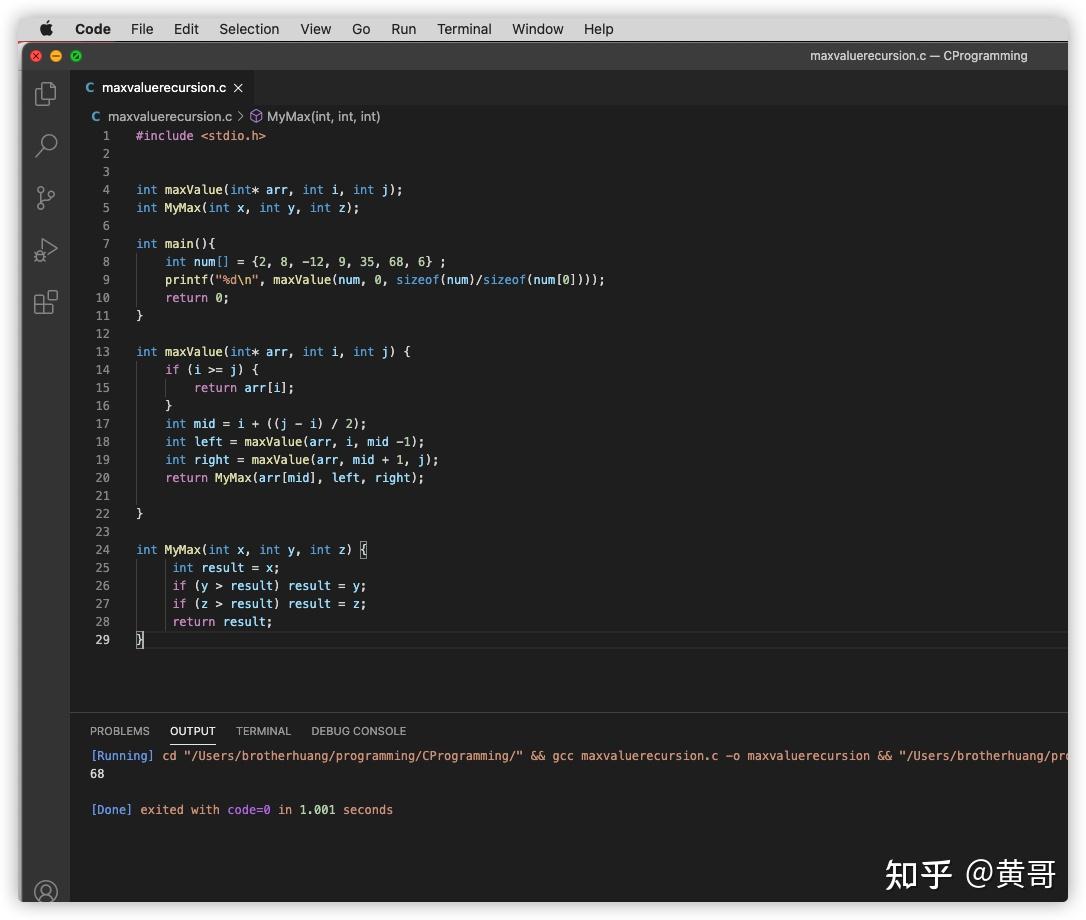Open the Run and Debug view icon
This screenshot has height=920, width=1086.
tap(46, 250)
